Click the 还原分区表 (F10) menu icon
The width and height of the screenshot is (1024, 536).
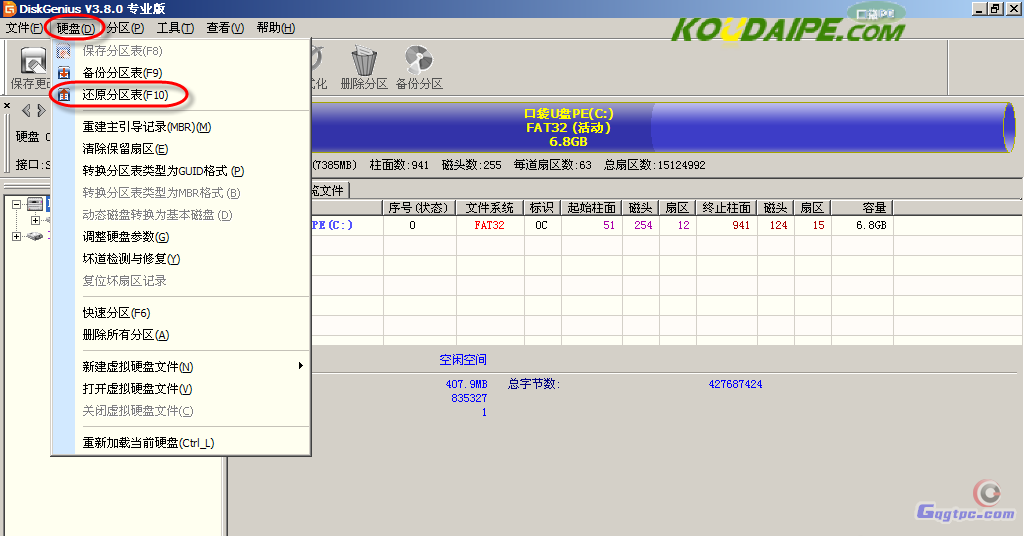pos(64,95)
